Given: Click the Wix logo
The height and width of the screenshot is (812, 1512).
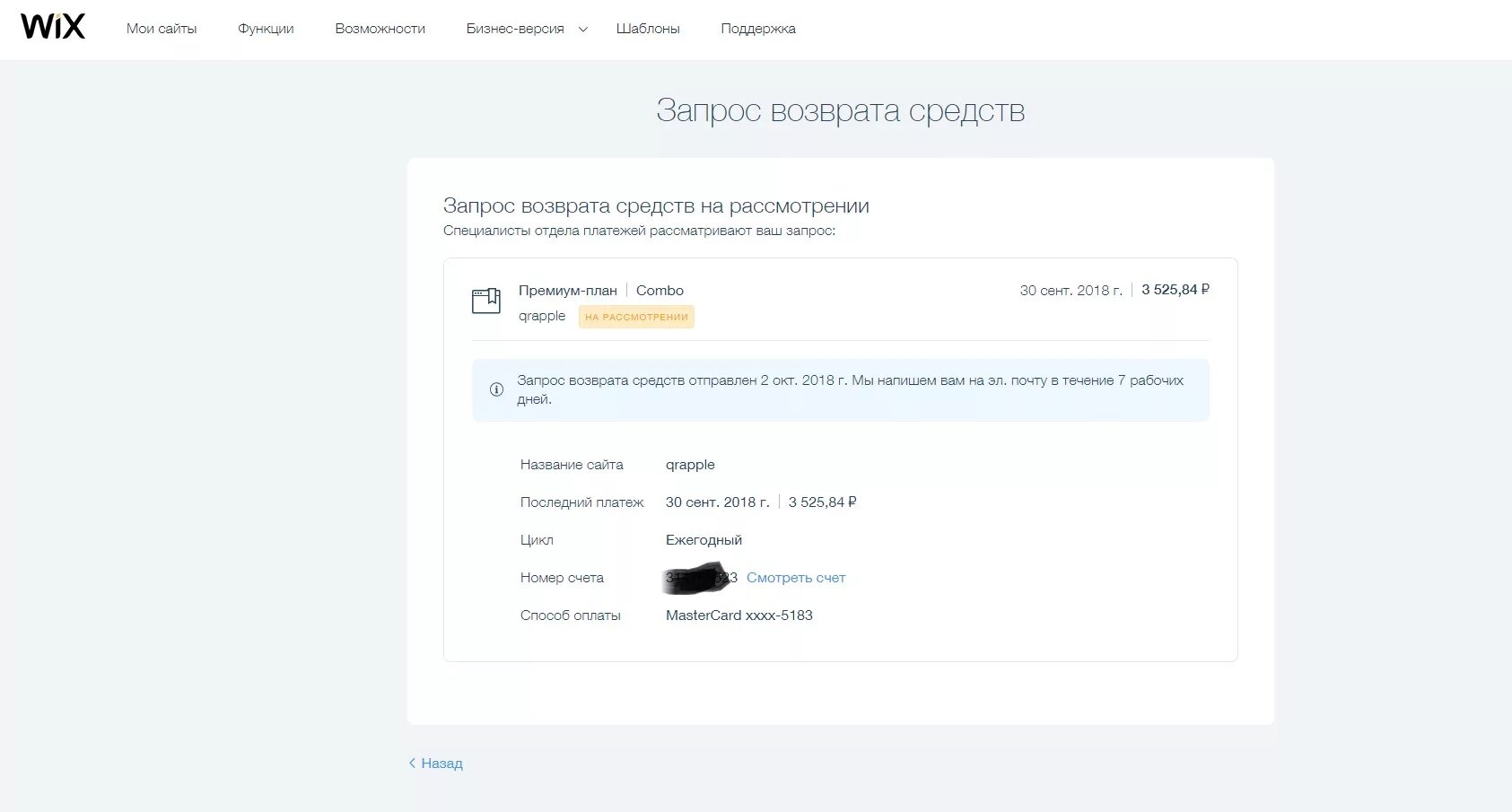Looking at the screenshot, I should click(53, 26).
